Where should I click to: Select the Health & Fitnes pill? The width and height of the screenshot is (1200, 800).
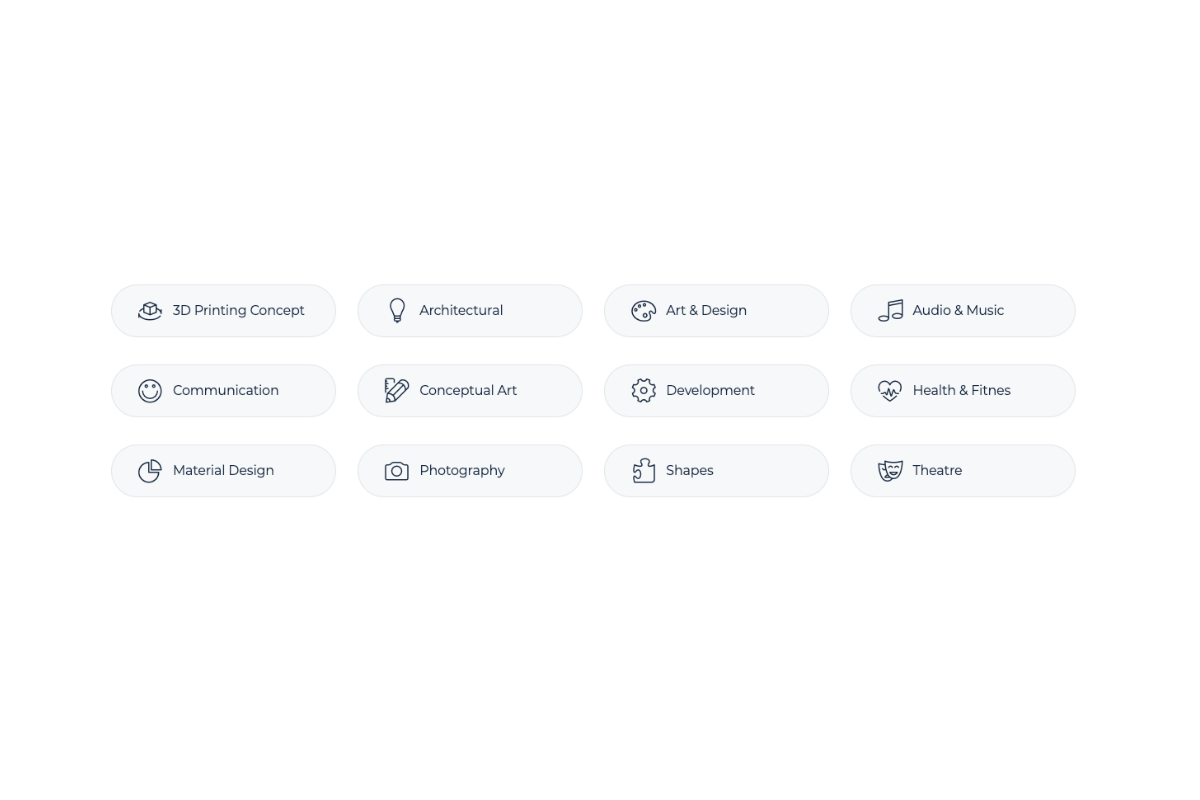(963, 390)
